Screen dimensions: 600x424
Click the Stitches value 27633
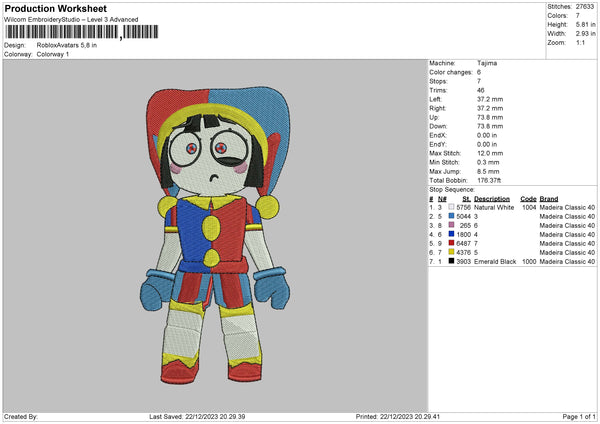[585, 7]
